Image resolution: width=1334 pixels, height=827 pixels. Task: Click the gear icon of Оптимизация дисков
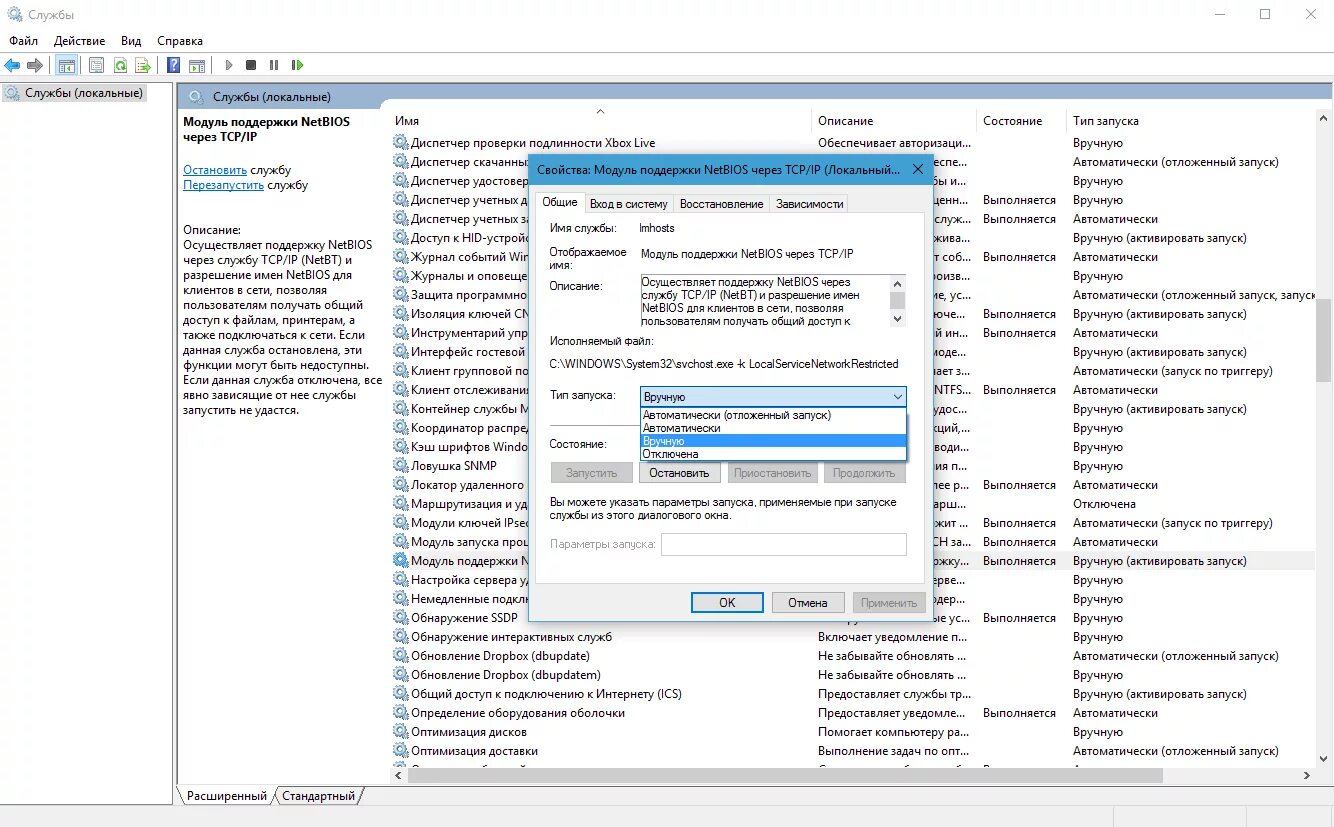[x=401, y=732]
